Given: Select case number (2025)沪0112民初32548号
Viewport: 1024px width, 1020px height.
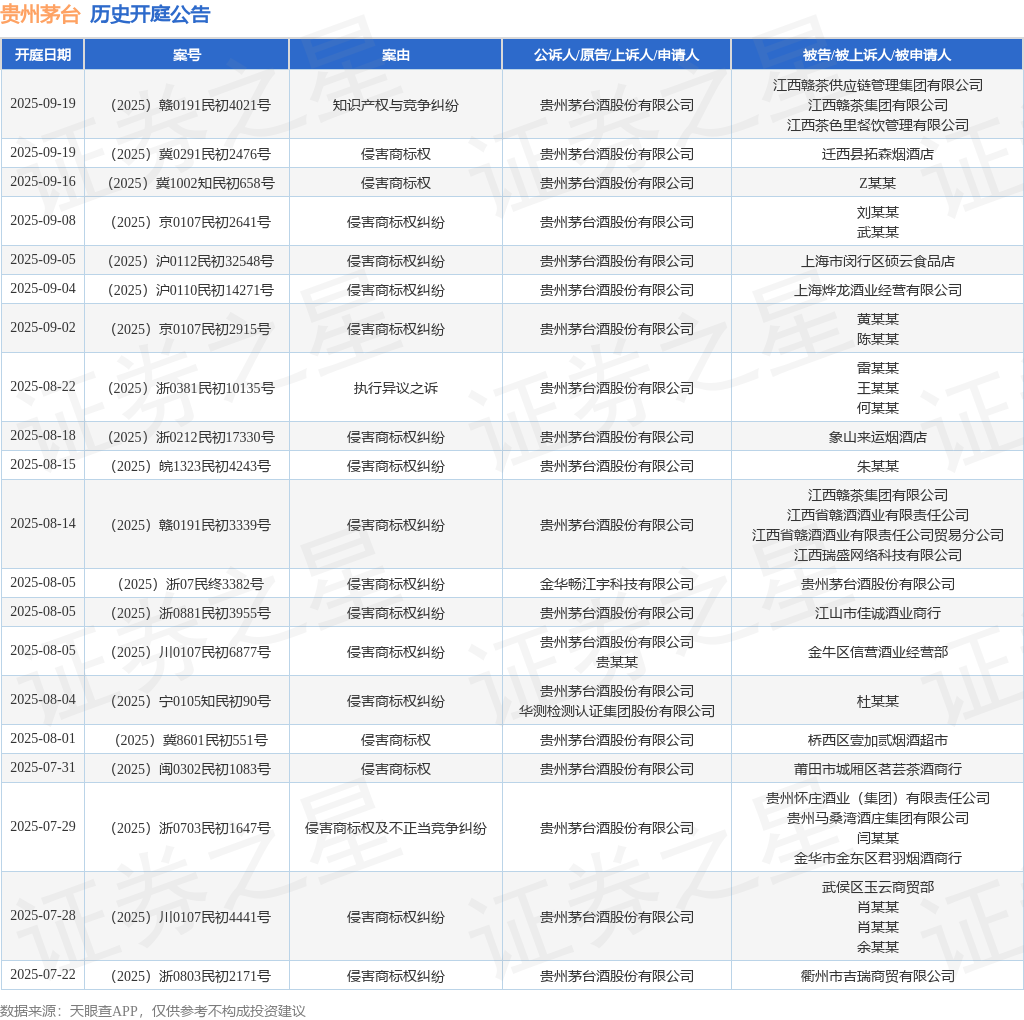Looking at the screenshot, I should point(191,262).
